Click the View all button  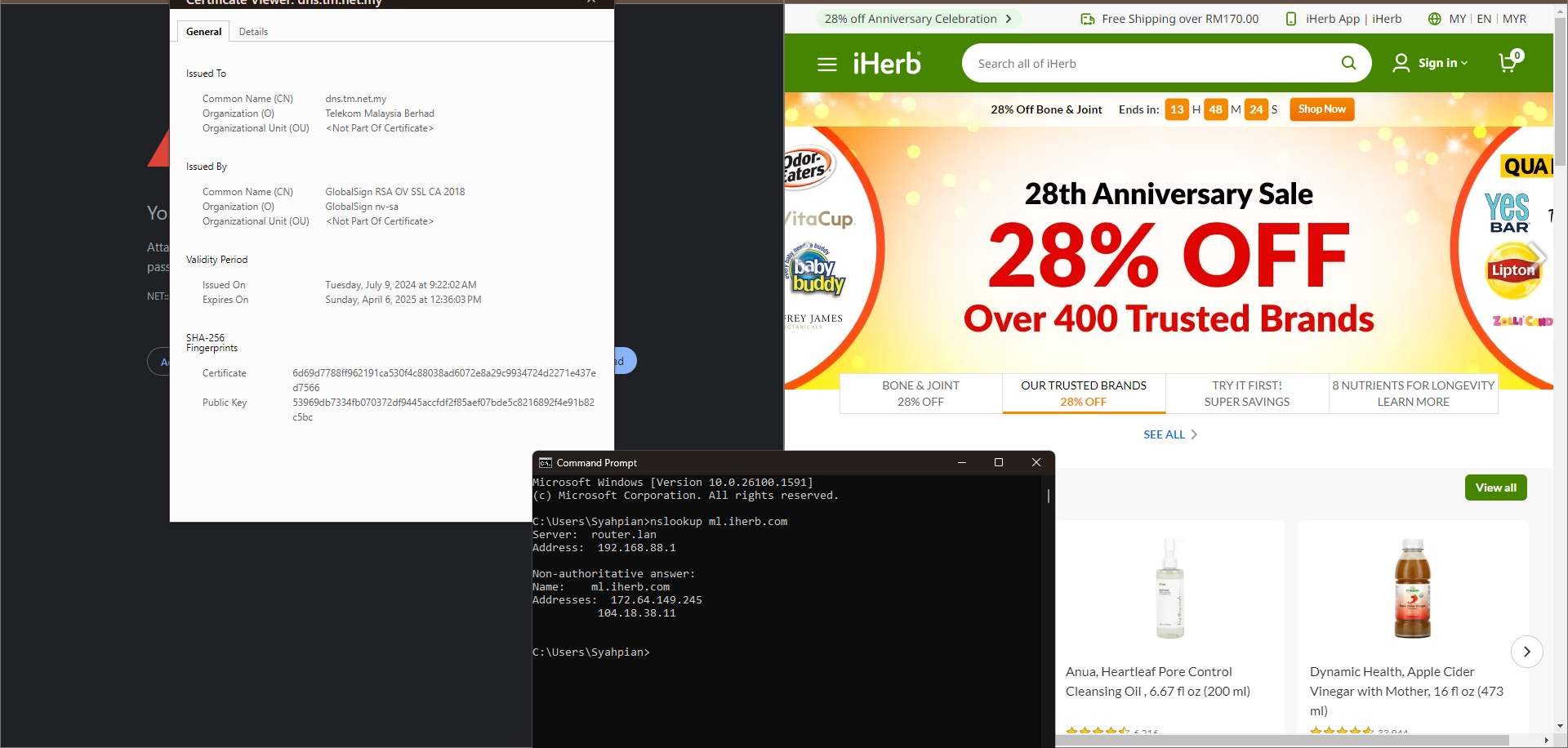coord(1495,488)
